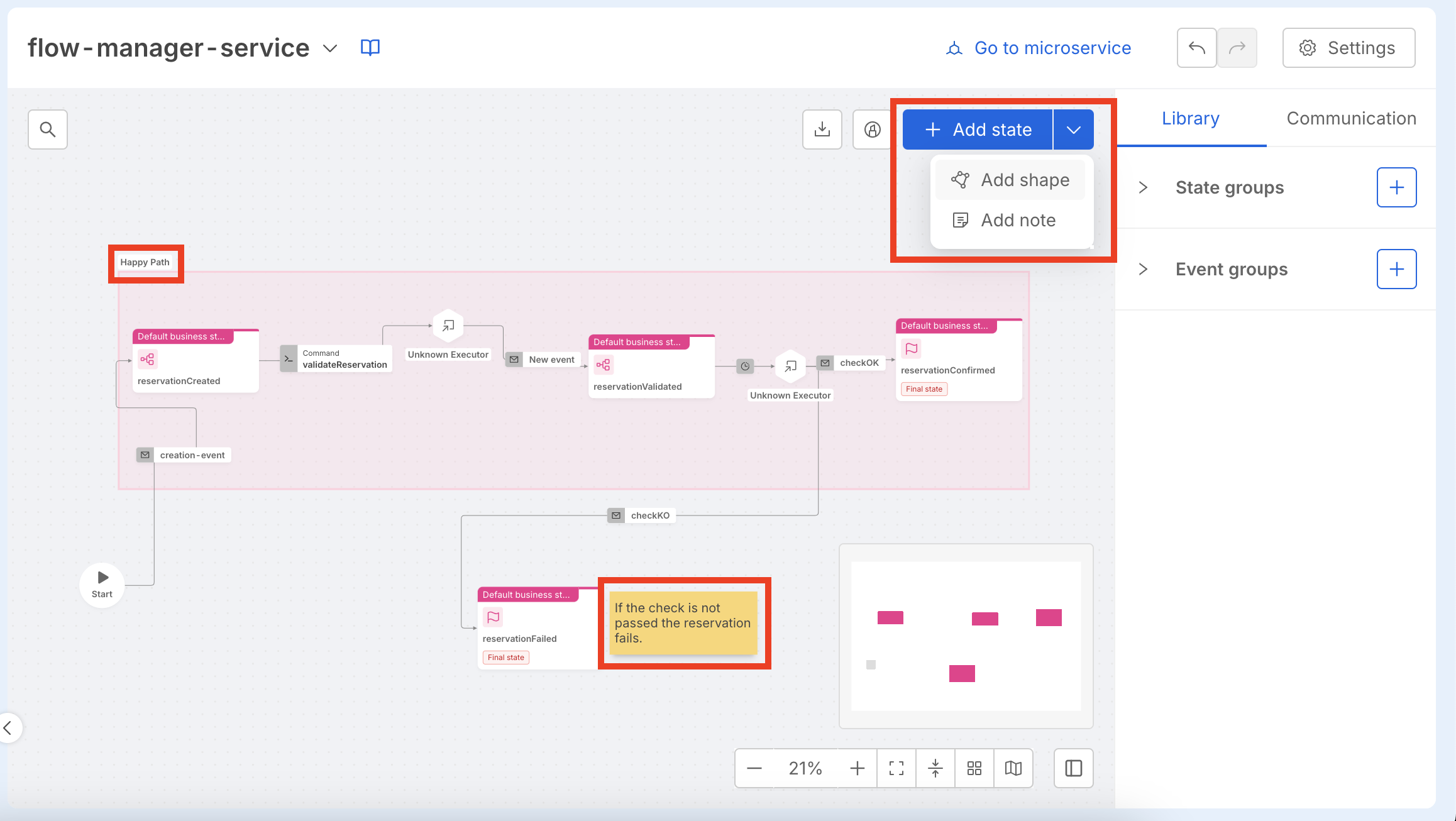Select the fit to screen icon
This screenshot has height=821, width=1456.
click(x=896, y=768)
